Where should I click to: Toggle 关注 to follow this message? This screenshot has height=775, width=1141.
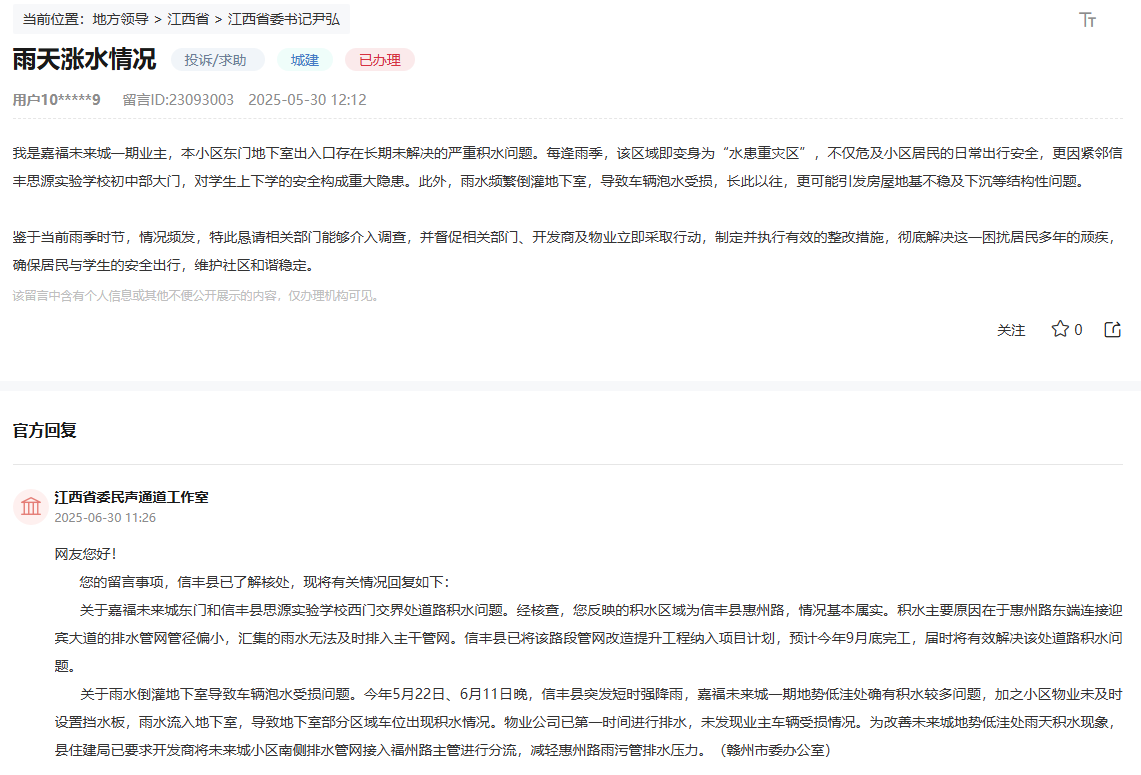tap(1011, 330)
